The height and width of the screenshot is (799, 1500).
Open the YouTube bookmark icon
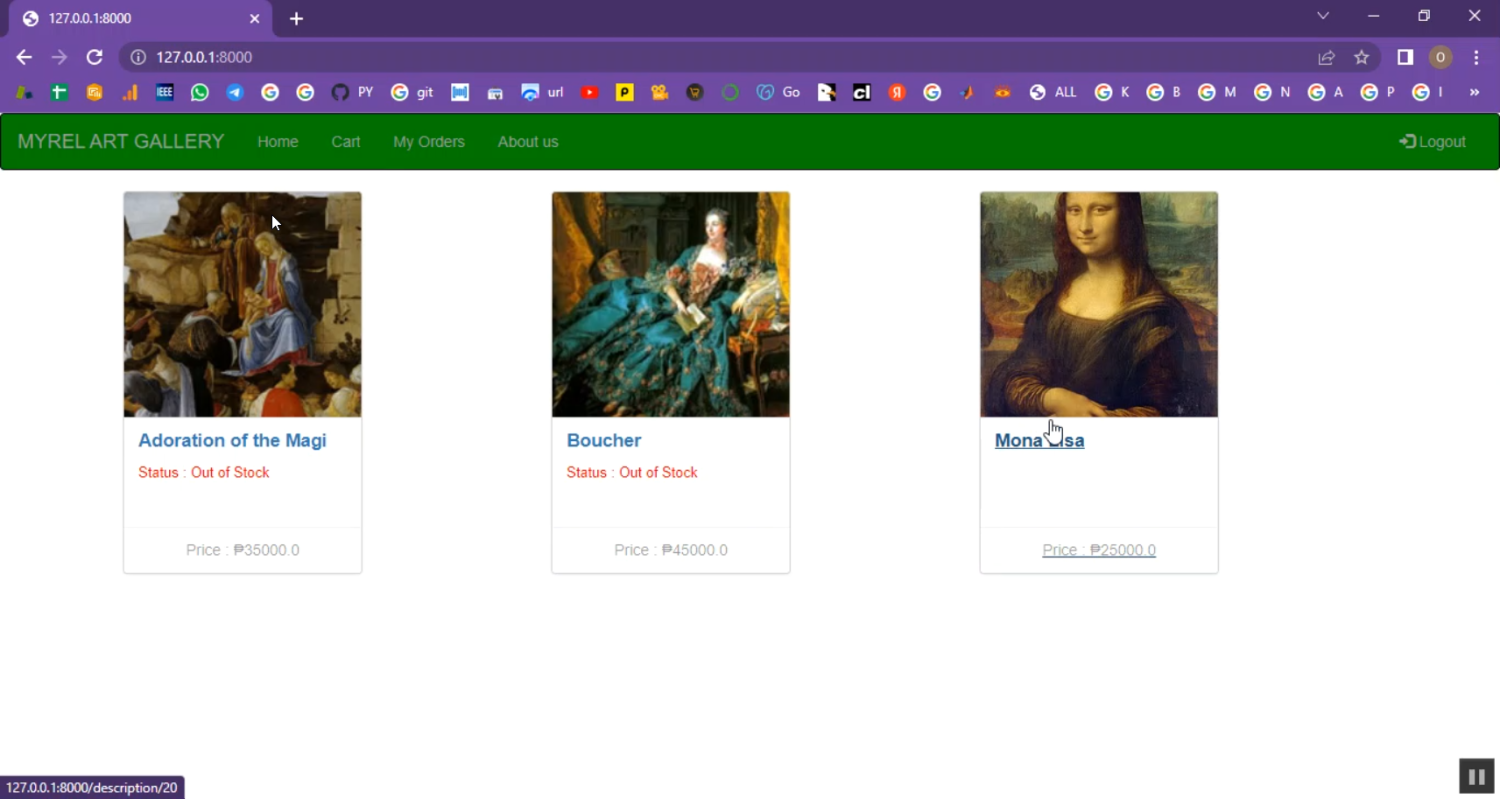point(589,92)
